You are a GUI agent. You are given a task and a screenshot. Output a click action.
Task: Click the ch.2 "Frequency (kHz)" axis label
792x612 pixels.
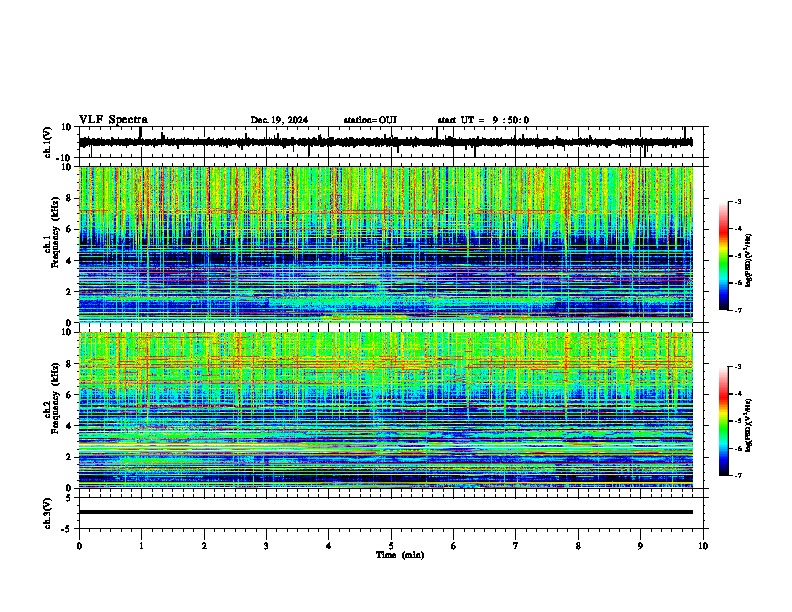[x=55, y=398]
